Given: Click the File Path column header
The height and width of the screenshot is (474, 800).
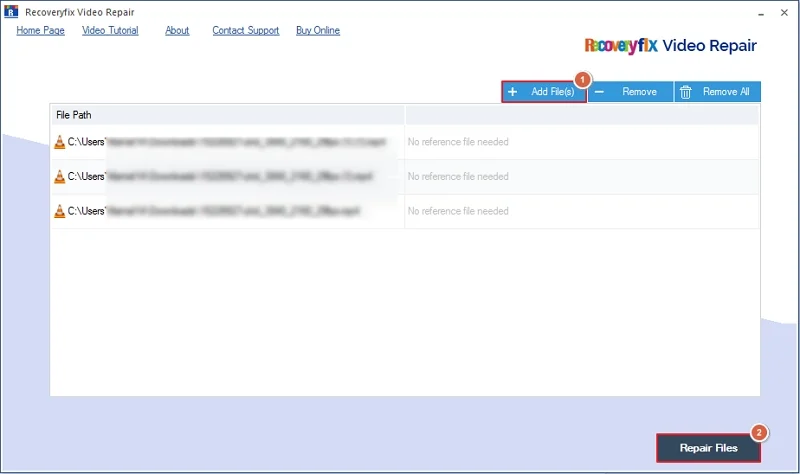Looking at the screenshot, I should [227, 115].
